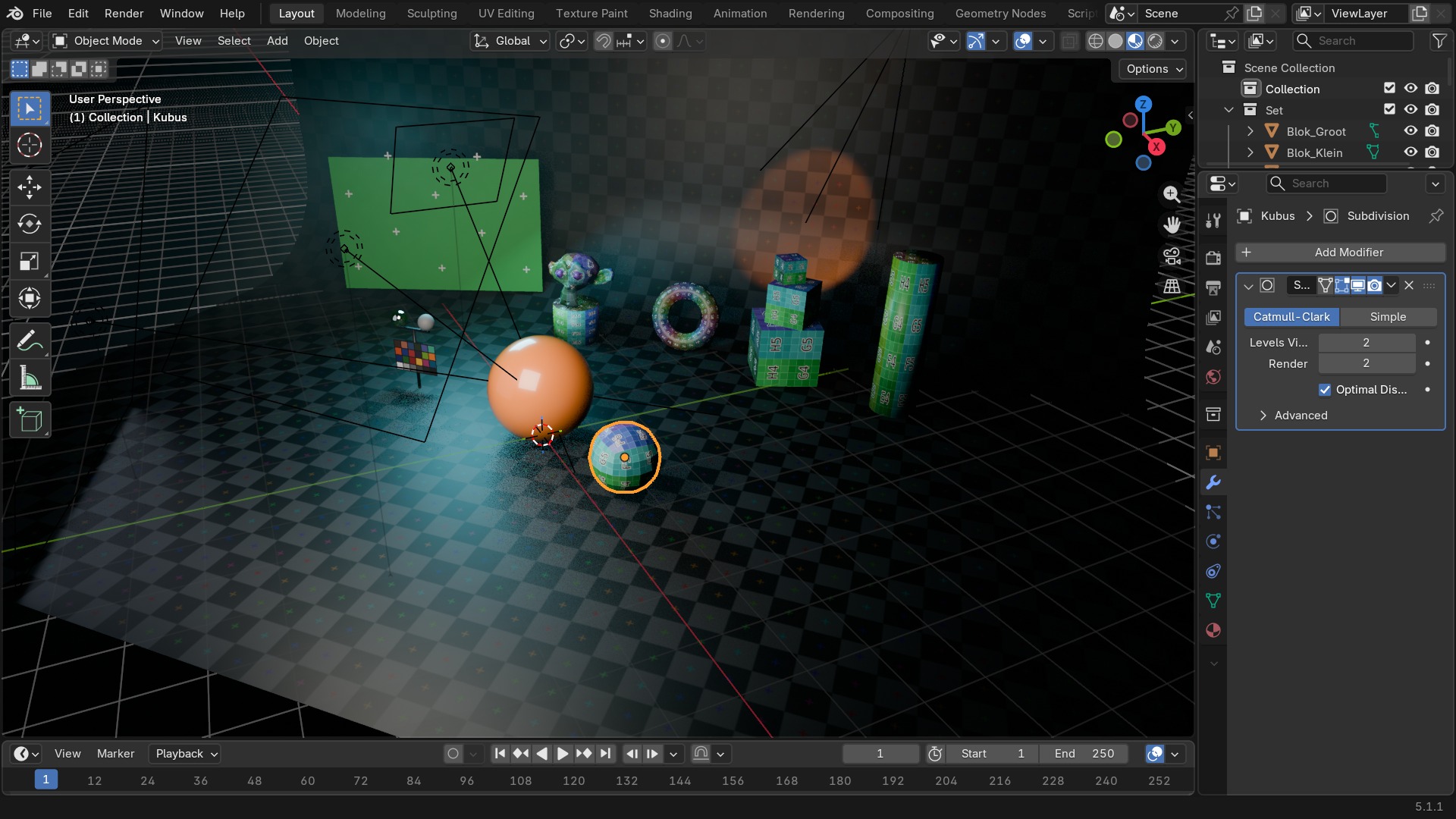1456x819 pixels.
Task: Toggle camera view in viewport
Action: (1172, 256)
